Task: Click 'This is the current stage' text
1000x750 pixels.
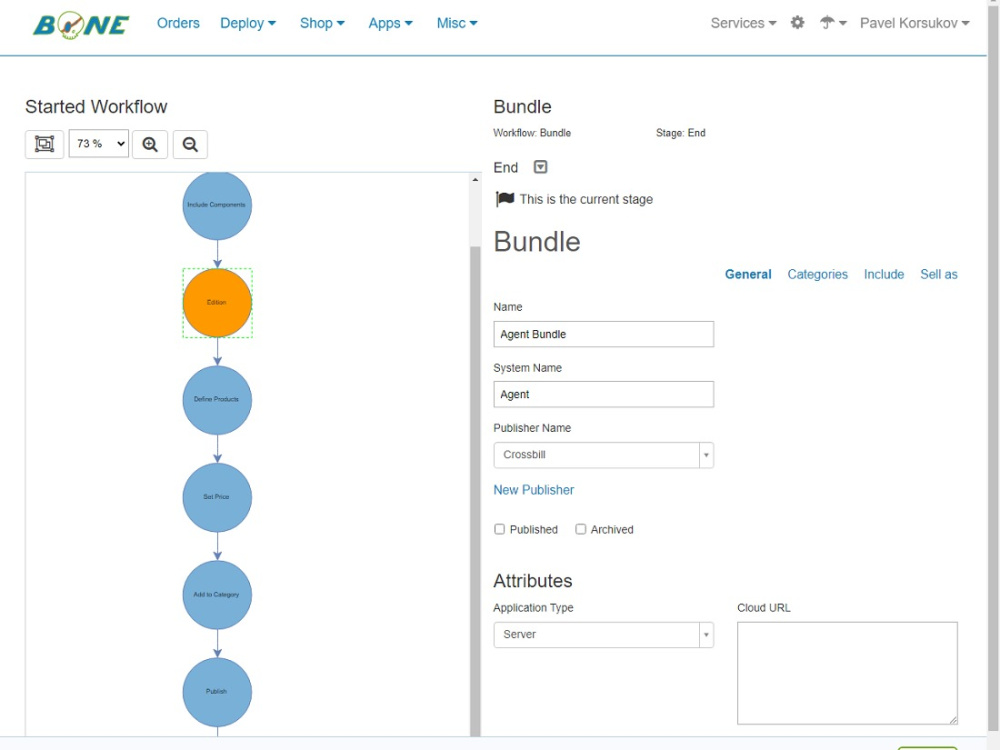Action: (586, 199)
